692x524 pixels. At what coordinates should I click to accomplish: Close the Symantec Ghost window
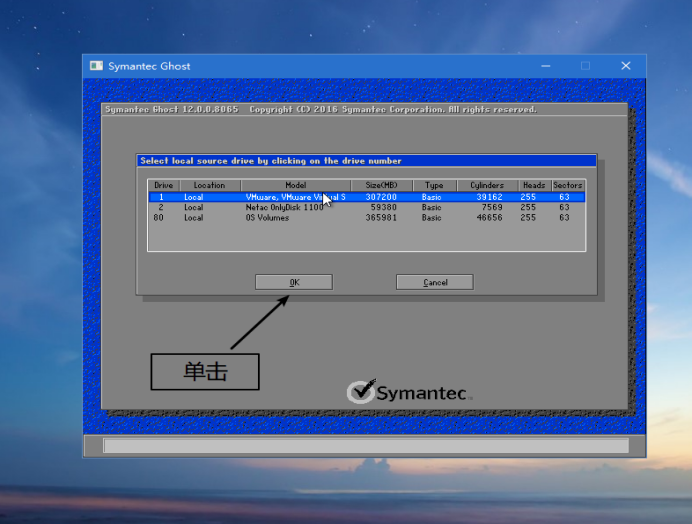[626, 66]
